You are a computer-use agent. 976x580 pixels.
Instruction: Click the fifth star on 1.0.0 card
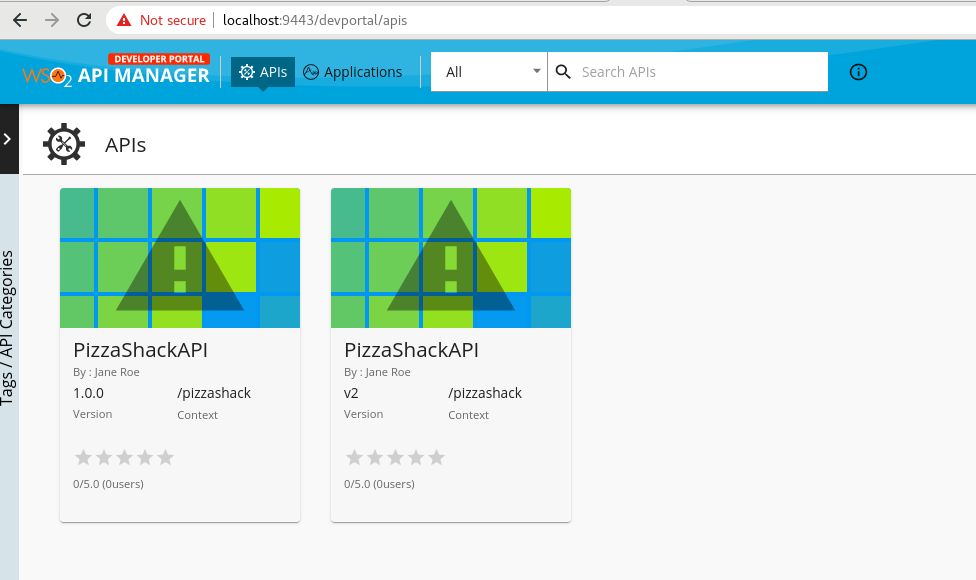pyautogui.click(x=166, y=458)
